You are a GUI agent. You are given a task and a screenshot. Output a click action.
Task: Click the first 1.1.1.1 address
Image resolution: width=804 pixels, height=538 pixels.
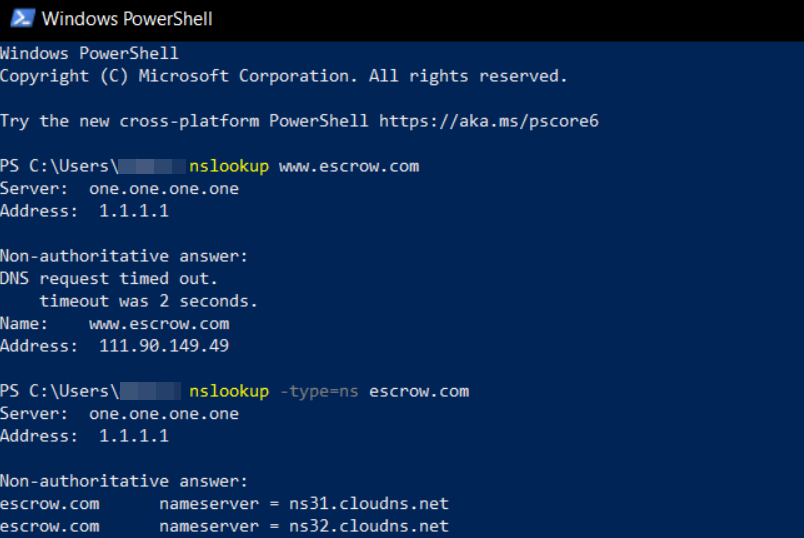point(134,211)
